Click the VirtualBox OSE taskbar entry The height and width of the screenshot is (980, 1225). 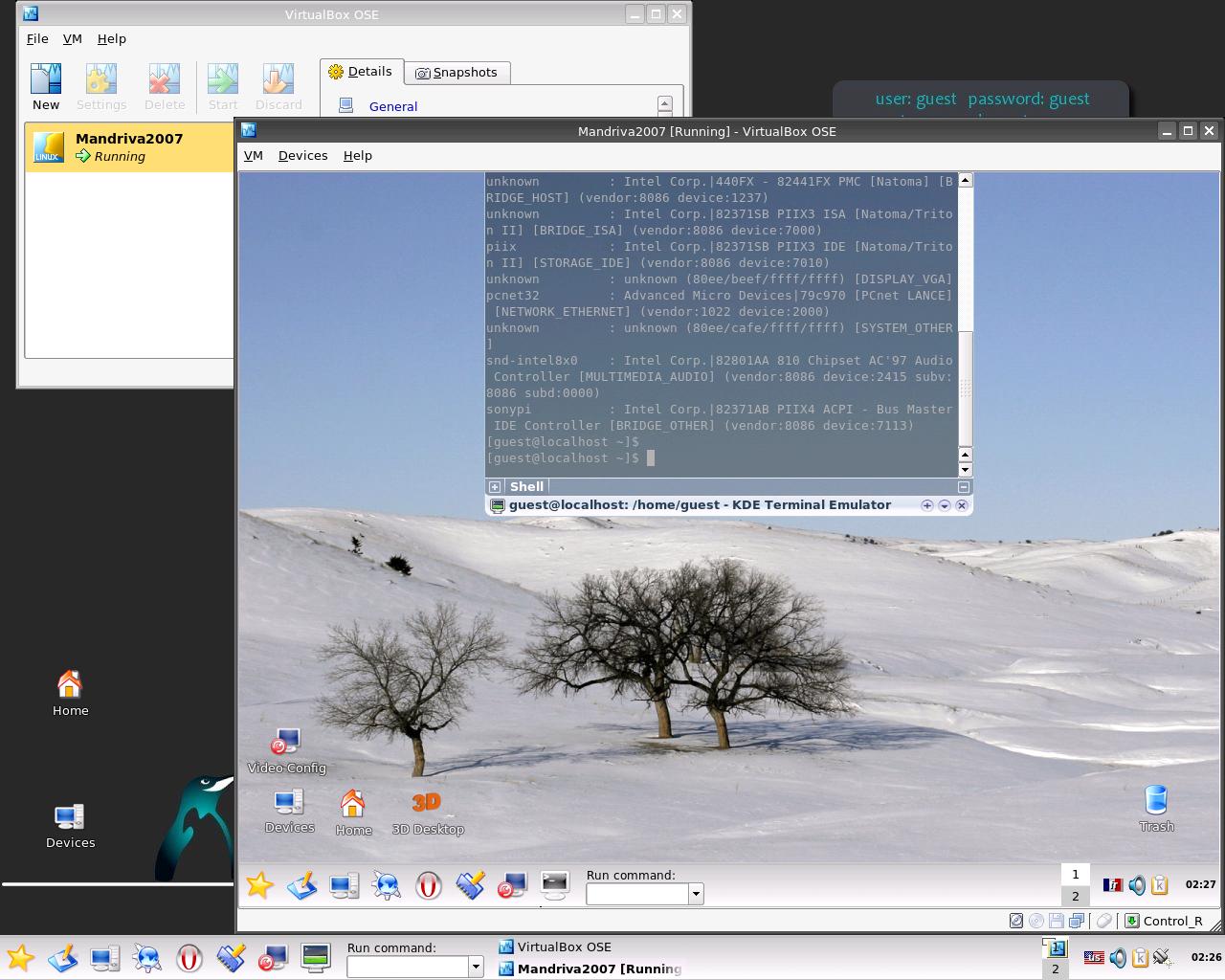coord(564,947)
